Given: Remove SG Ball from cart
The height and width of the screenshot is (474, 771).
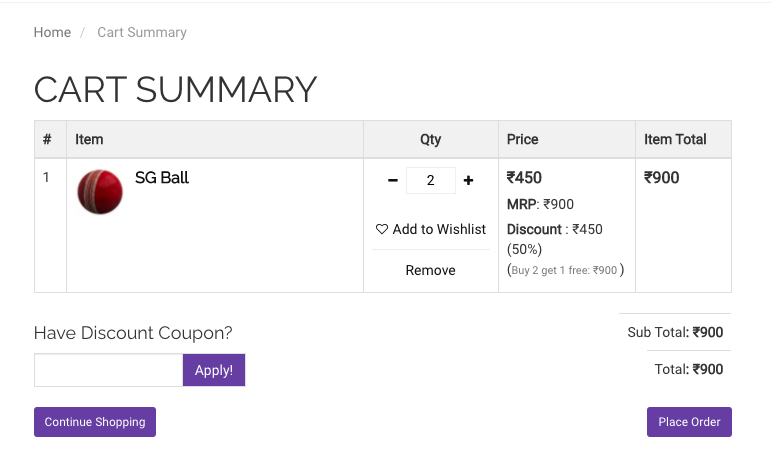Looking at the screenshot, I should tap(430, 270).
